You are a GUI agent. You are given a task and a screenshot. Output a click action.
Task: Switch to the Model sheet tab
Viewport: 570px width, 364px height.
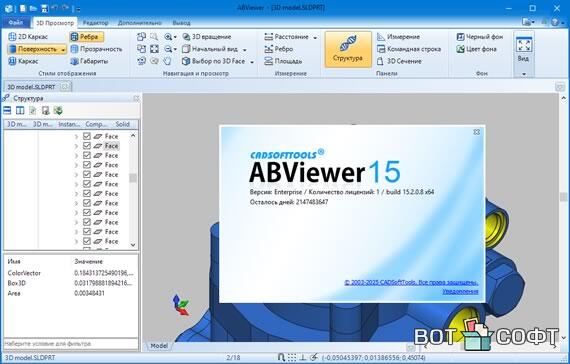[159, 345]
